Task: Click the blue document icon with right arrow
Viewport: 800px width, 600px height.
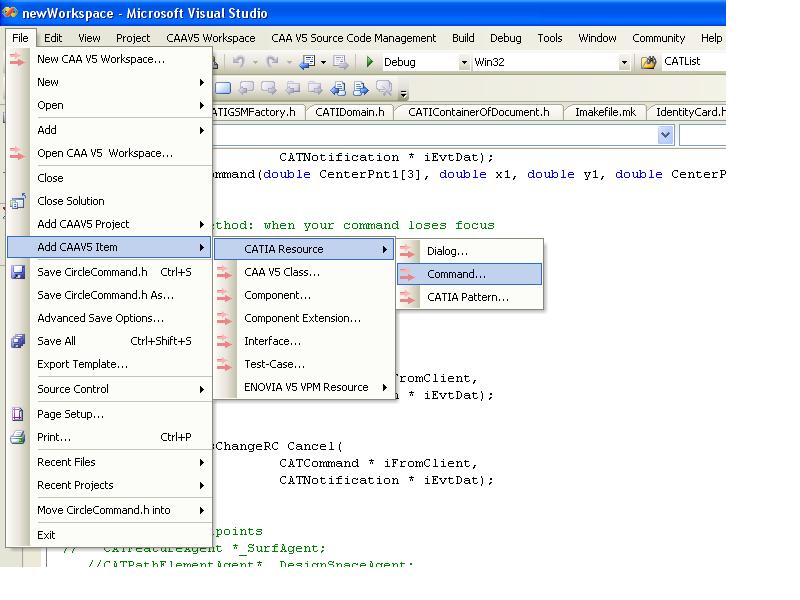Action: (361, 88)
